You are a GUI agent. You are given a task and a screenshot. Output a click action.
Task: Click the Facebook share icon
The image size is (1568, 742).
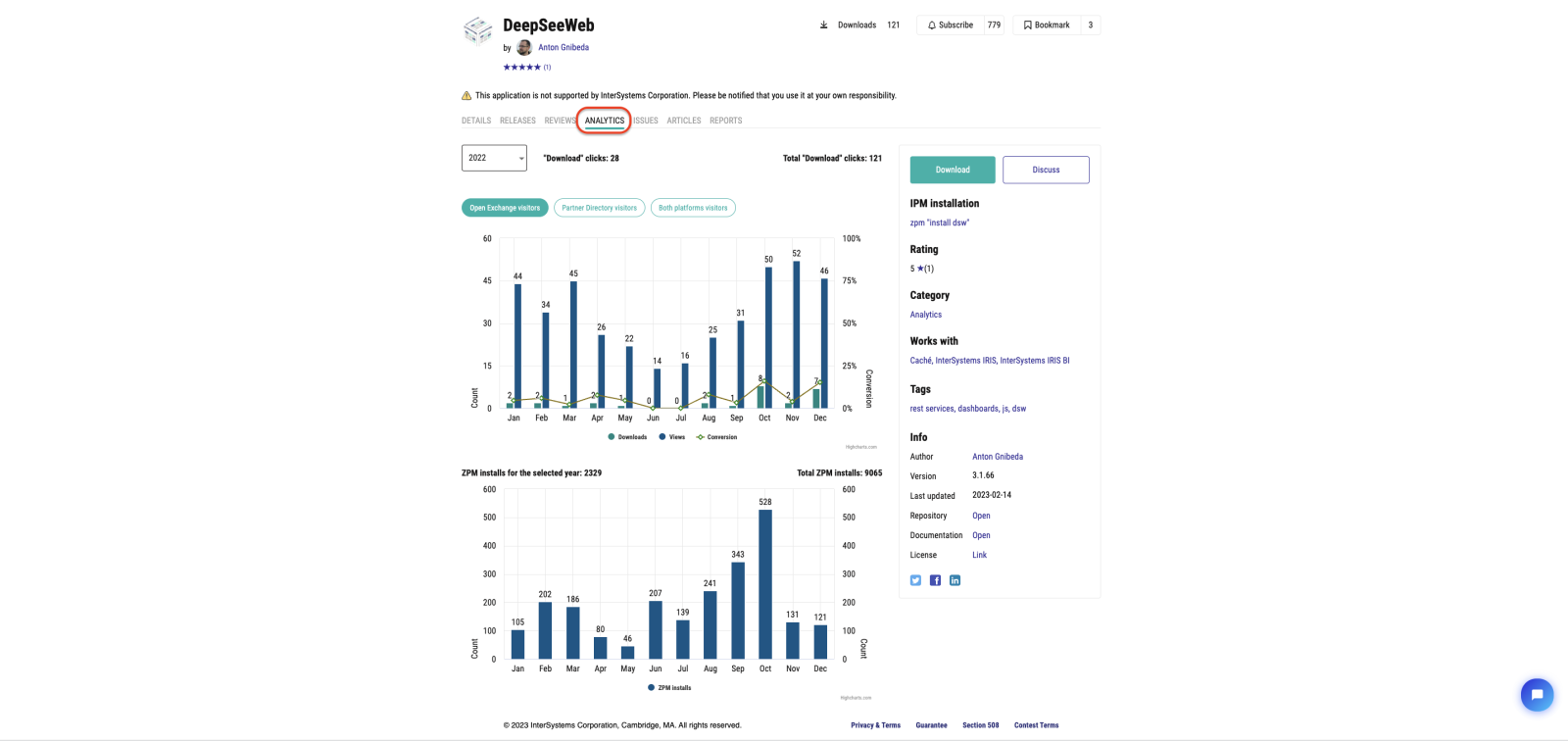[935, 580]
